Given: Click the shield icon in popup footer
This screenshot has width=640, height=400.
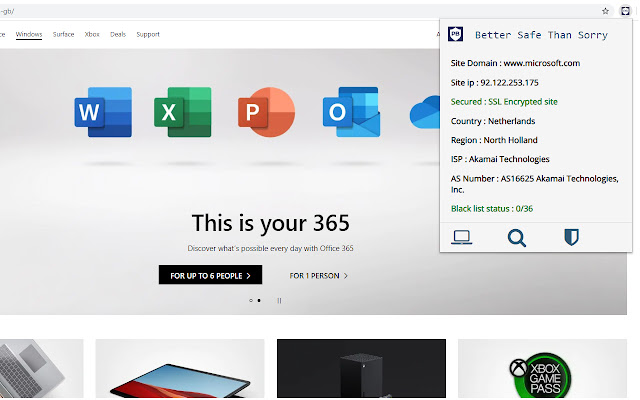Looking at the screenshot, I should (571, 237).
